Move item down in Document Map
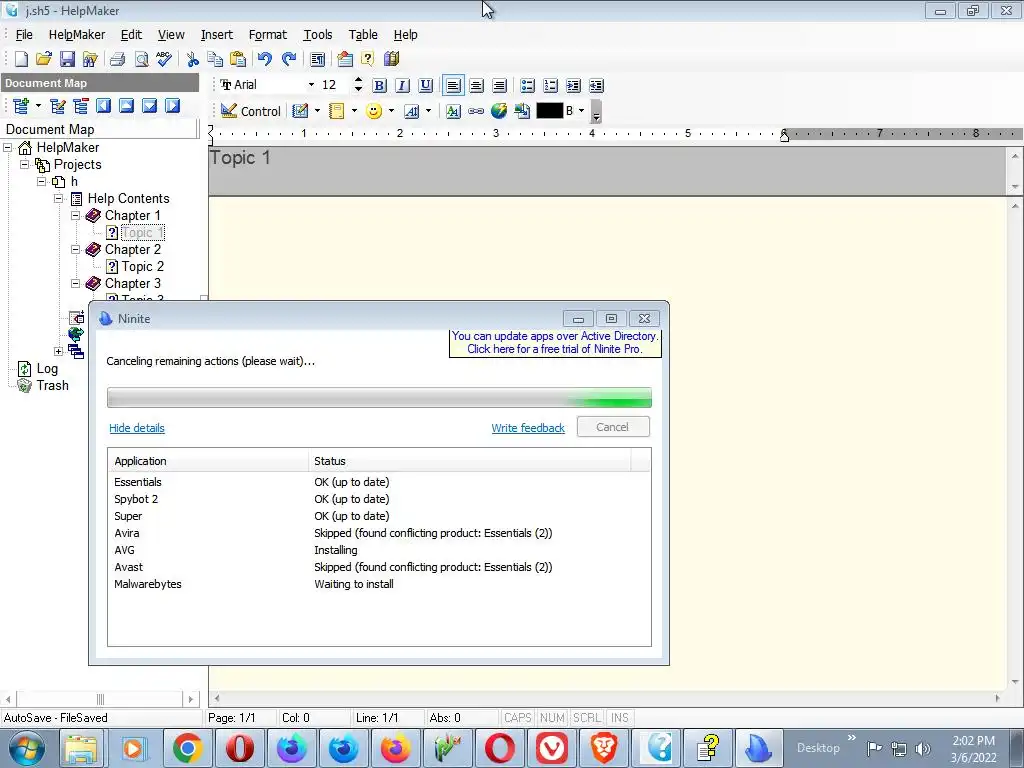The width and height of the screenshot is (1024, 768). point(150,106)
